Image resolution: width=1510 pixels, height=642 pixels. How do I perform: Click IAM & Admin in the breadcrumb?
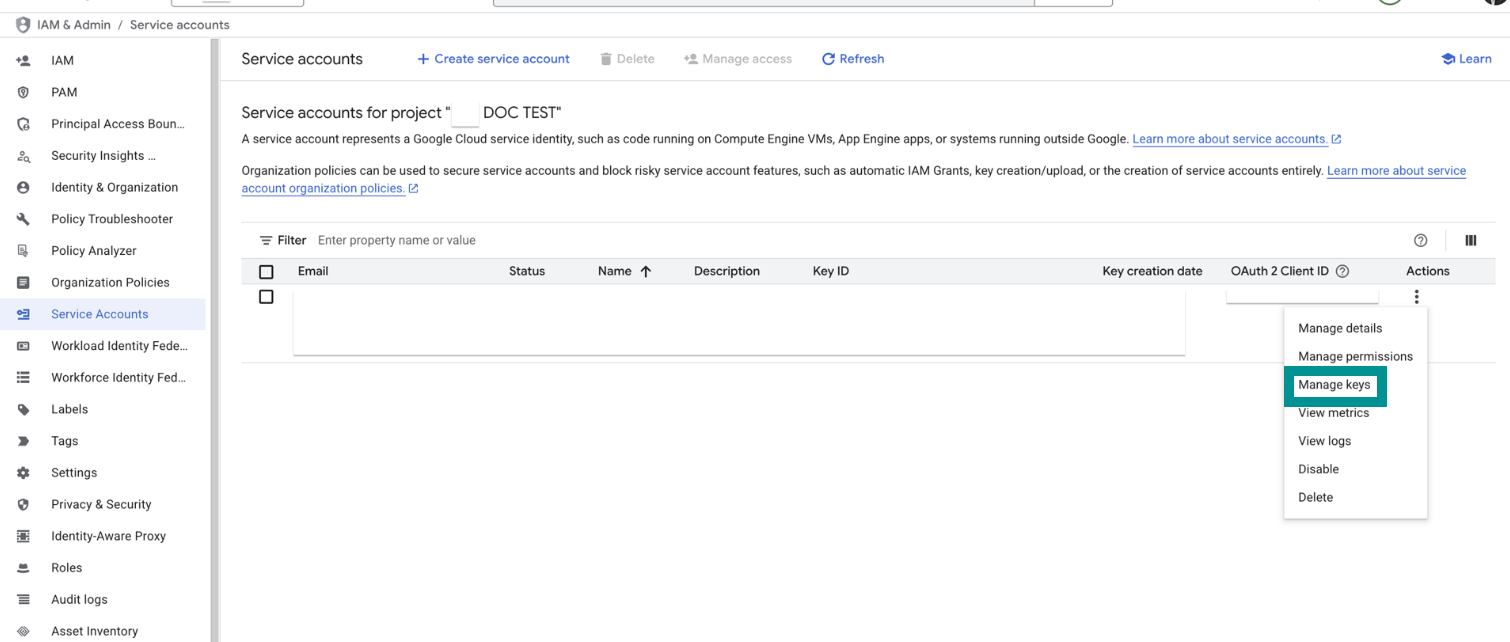coord(73,25)
